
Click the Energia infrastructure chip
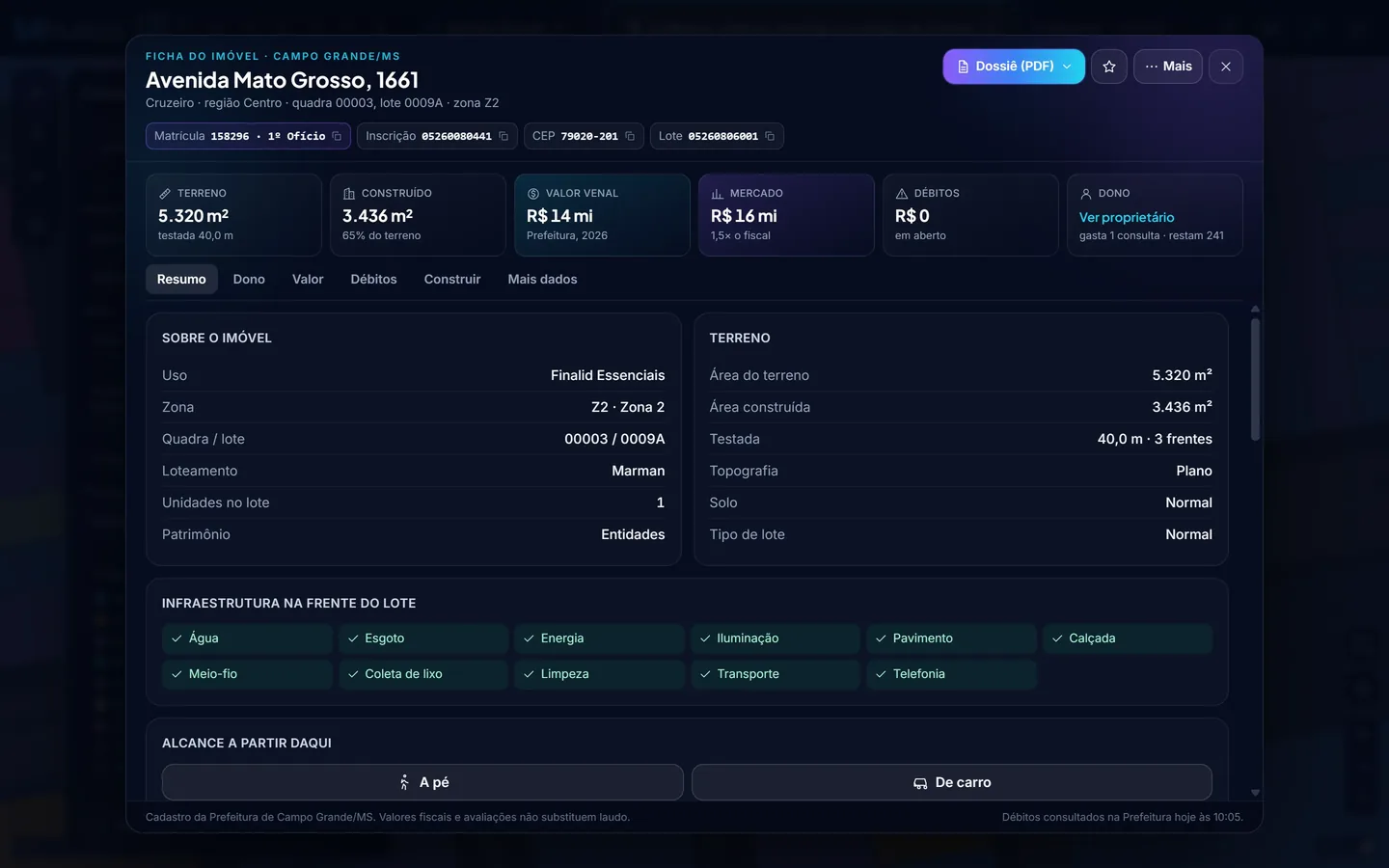599,638
